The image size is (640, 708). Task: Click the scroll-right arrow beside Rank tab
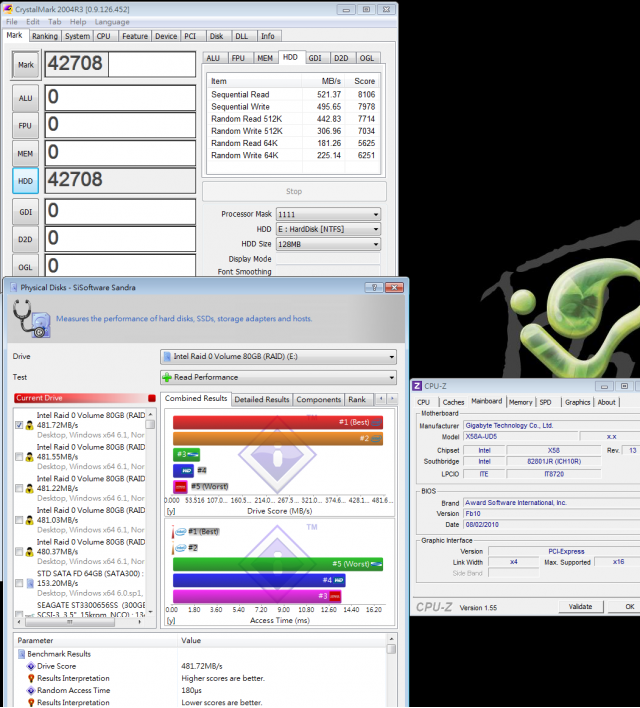tap(392, 399)
